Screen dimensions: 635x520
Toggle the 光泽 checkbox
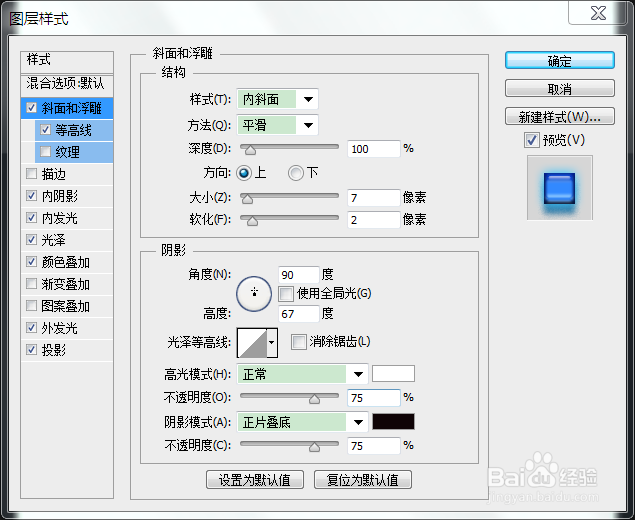pyautogui.click(x=31, y=239)
